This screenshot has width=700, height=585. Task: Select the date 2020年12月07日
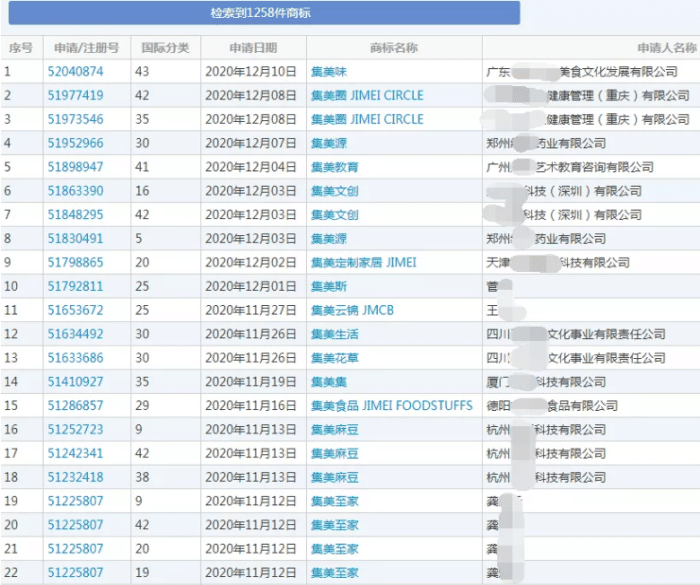point(251,143)
